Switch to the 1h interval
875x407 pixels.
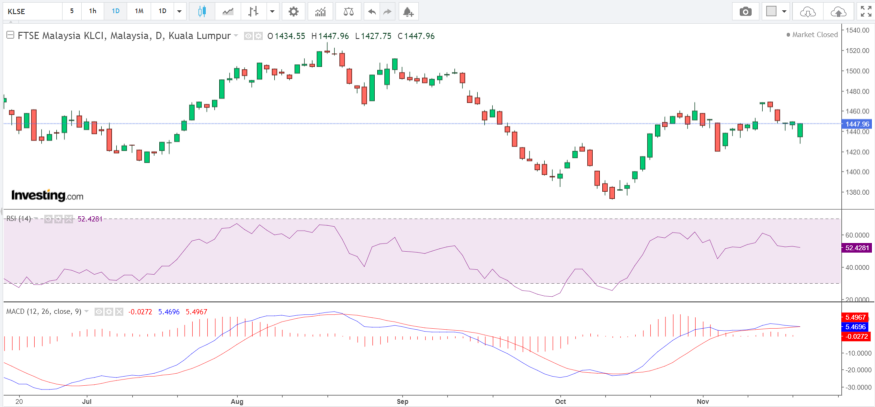pyautogui.click(x=92, y=11)
